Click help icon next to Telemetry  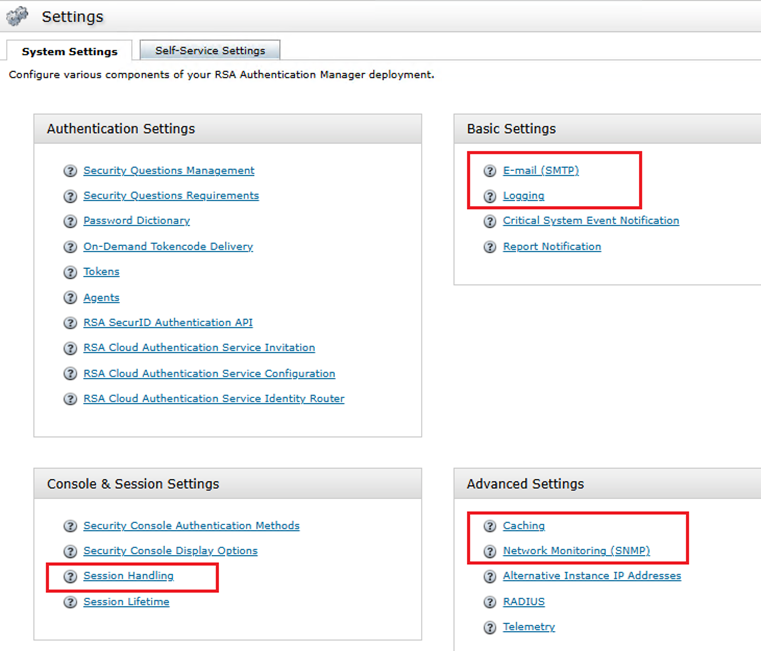pos(490,627)
